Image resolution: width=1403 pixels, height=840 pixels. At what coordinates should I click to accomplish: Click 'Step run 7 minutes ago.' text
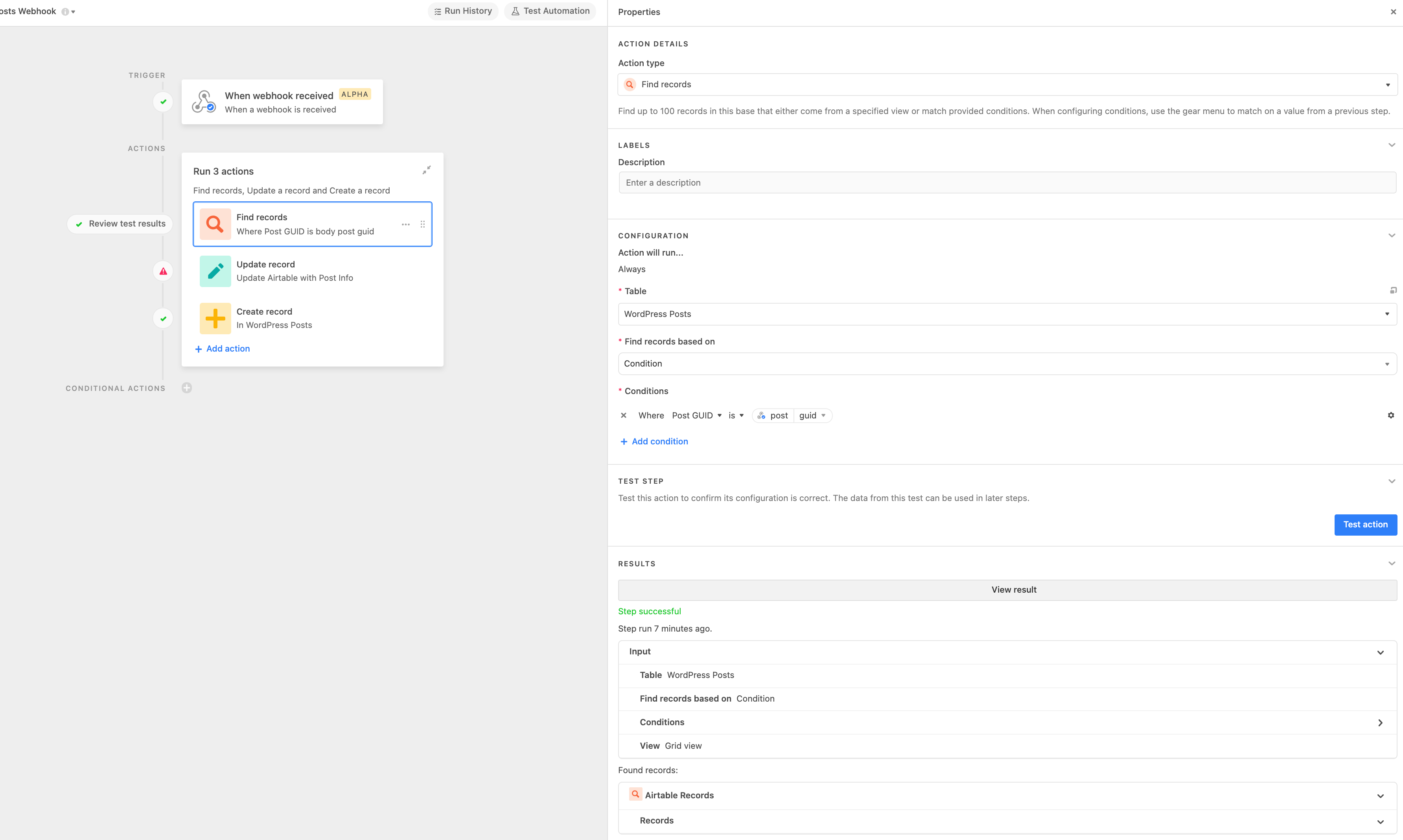click(665, 629)
